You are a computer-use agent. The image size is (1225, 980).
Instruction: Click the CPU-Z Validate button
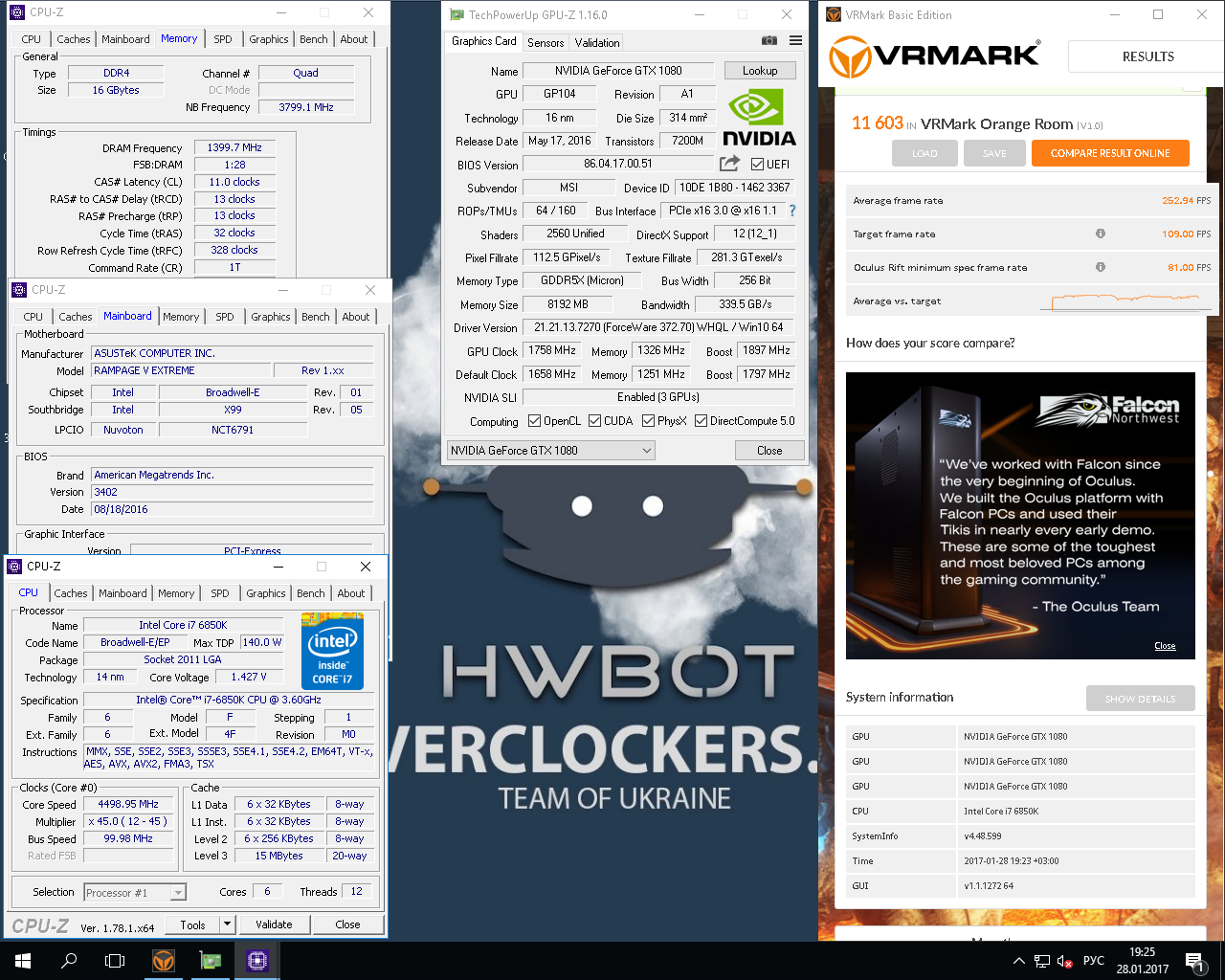click(x=275, y=924)
